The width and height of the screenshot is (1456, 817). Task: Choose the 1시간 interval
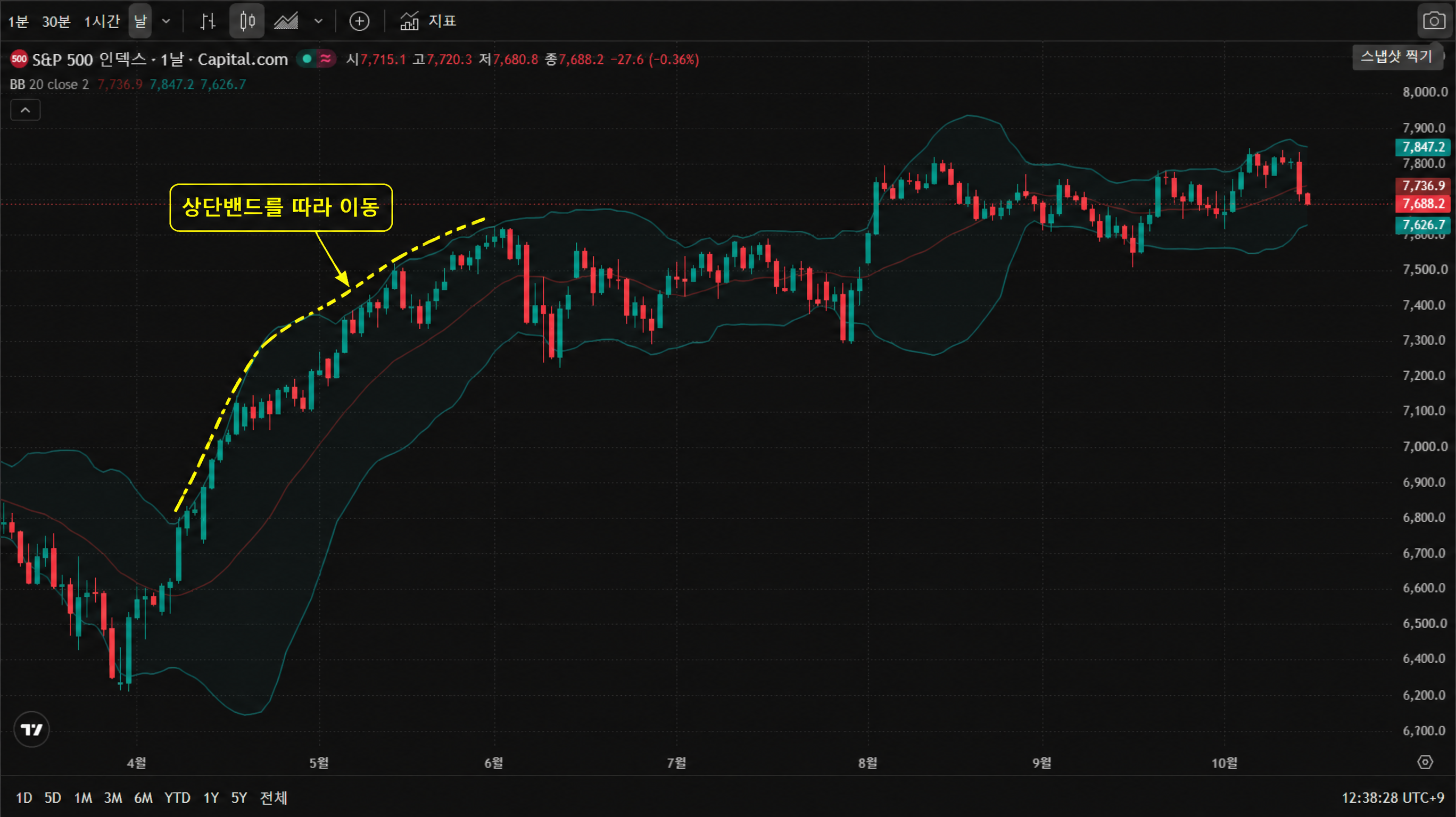pos(102,21)
